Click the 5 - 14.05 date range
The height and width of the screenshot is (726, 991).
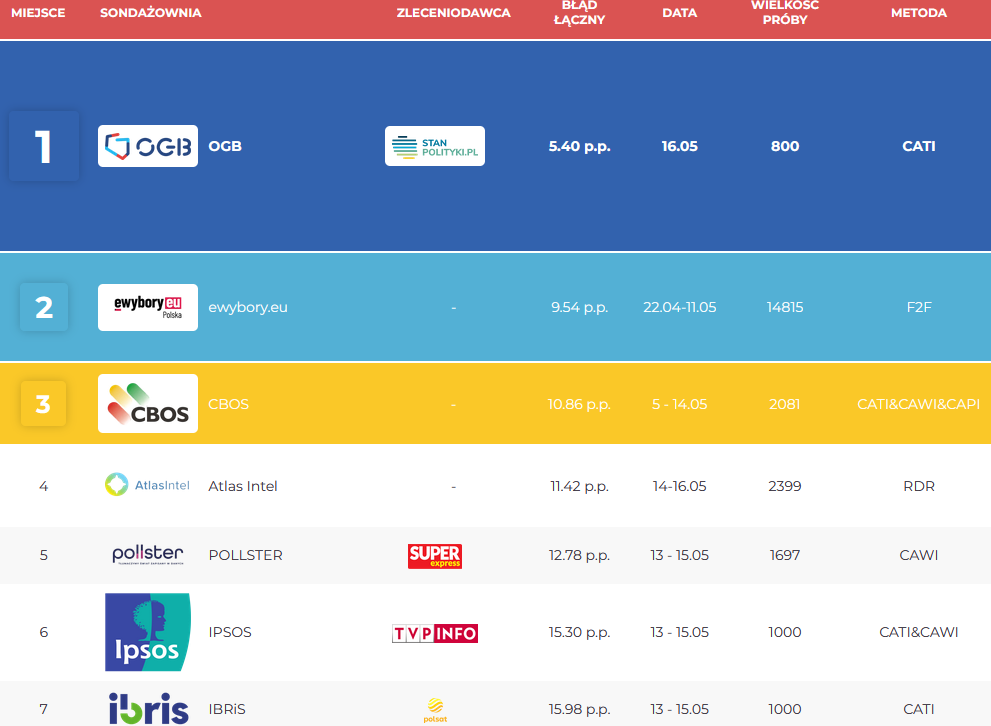pos(679,404)
